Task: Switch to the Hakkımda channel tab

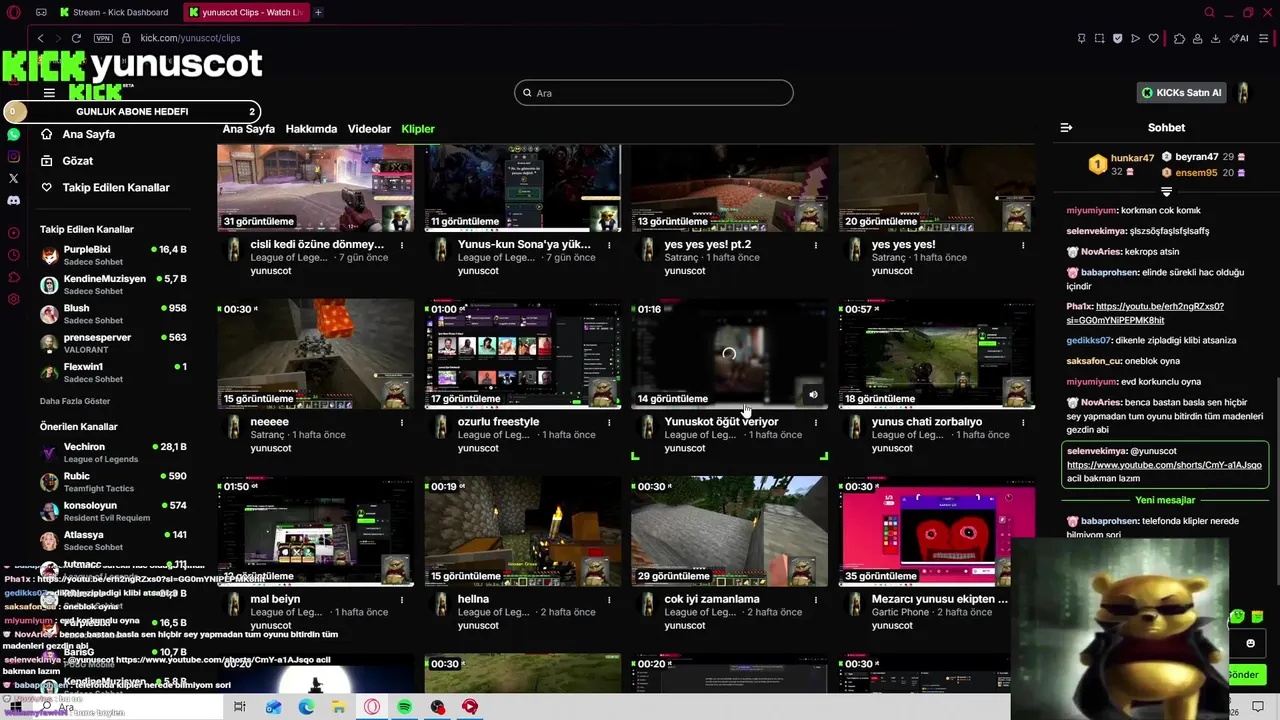Action: (x=311, y=129)
